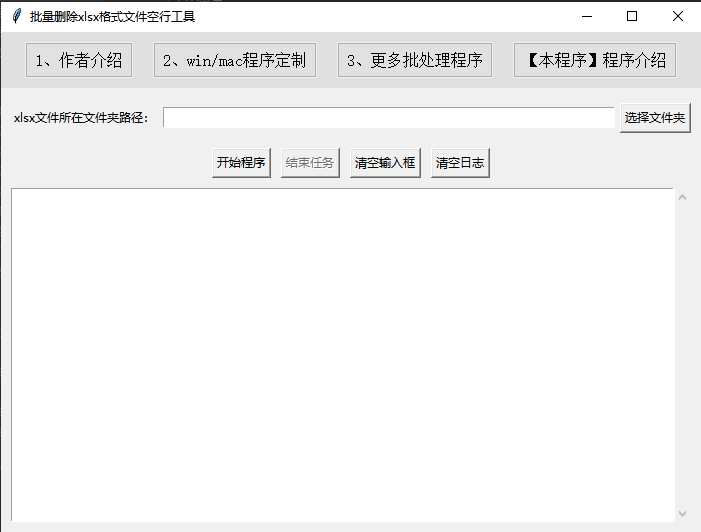Open 3、更多批处理程序

click(x=415, y=60)
